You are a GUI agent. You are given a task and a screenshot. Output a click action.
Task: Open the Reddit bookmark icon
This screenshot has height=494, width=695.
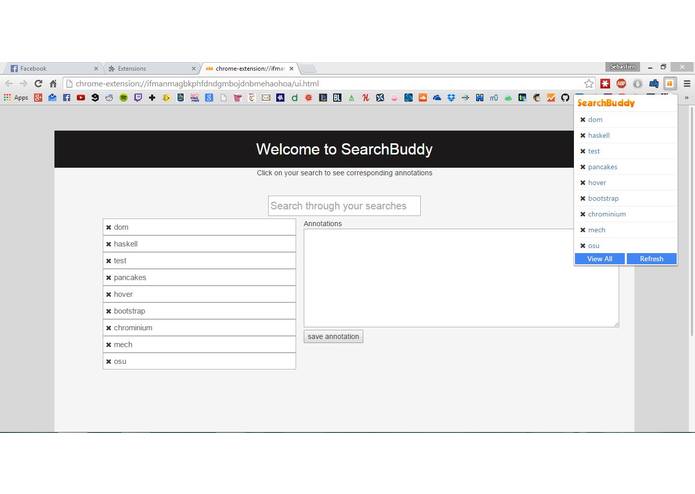pyautogui.click(x=109, y=98)
